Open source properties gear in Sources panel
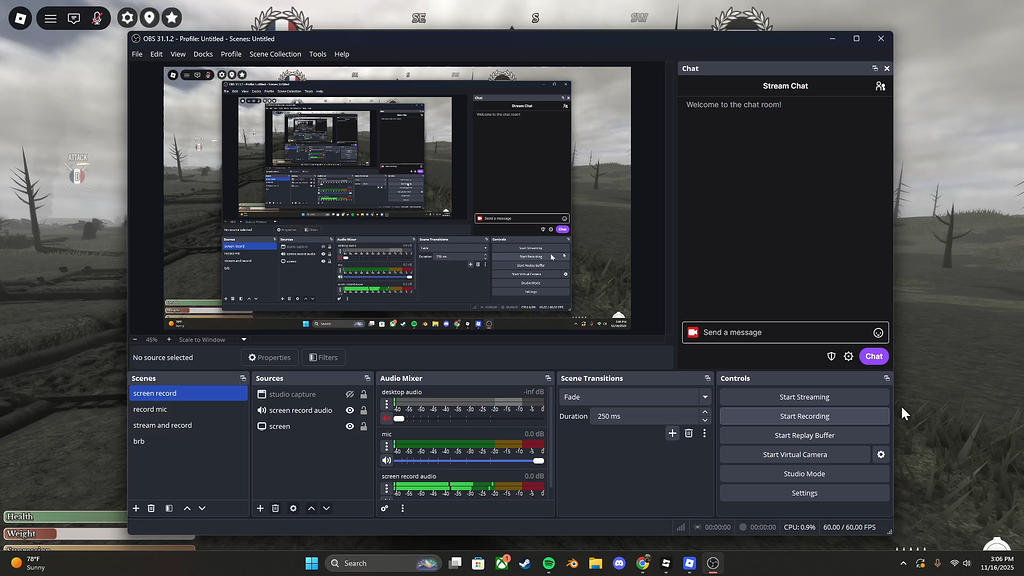Viewport: 1024px width, 576px height. 293,508
